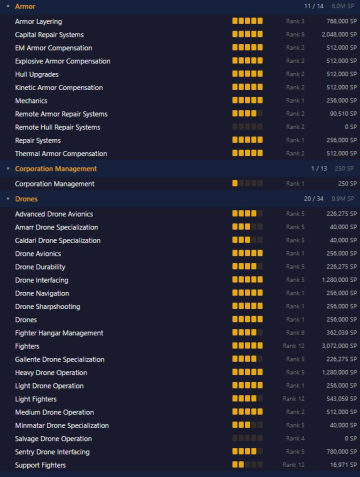Screen dimensions: 360x477
Task: Click level bar of Corporation Management skill
Action: (247, 183)
